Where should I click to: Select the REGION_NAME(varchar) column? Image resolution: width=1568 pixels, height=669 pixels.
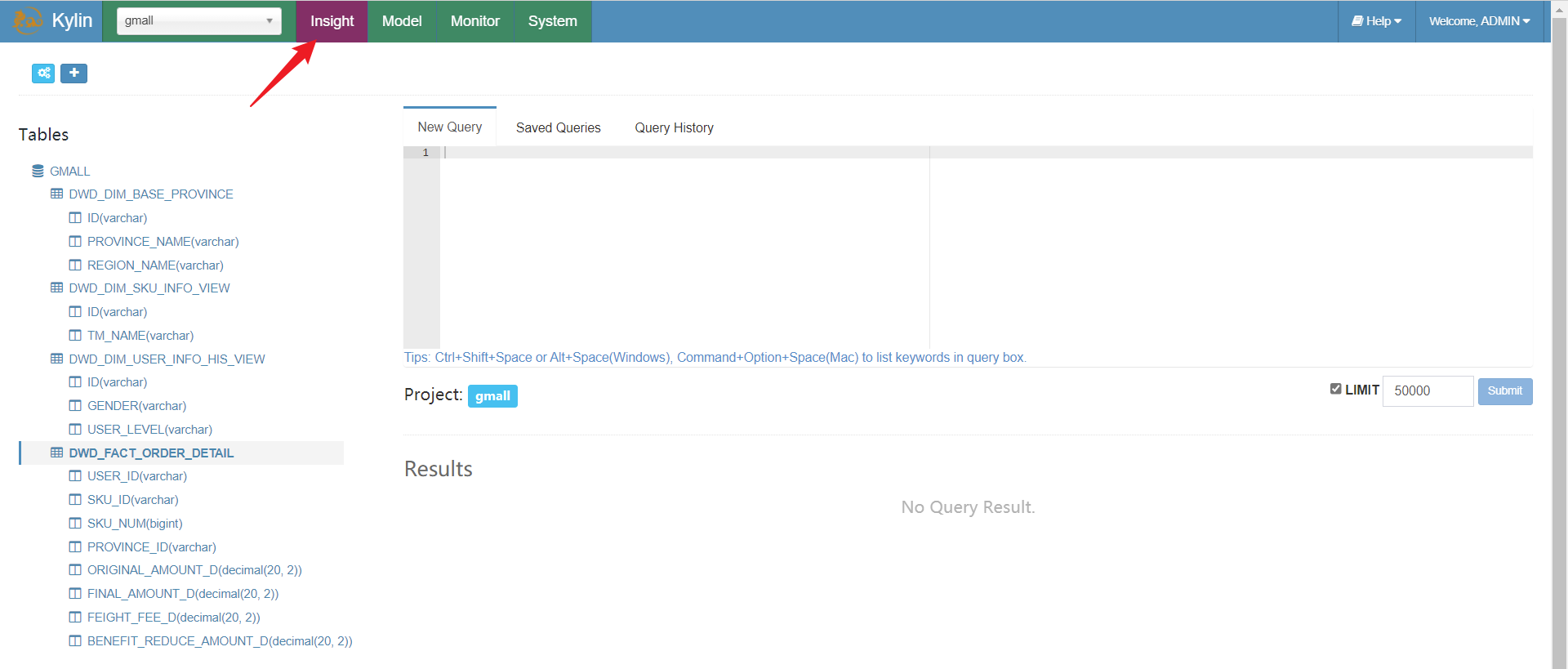pyautogui.click(x=155, y=265)
